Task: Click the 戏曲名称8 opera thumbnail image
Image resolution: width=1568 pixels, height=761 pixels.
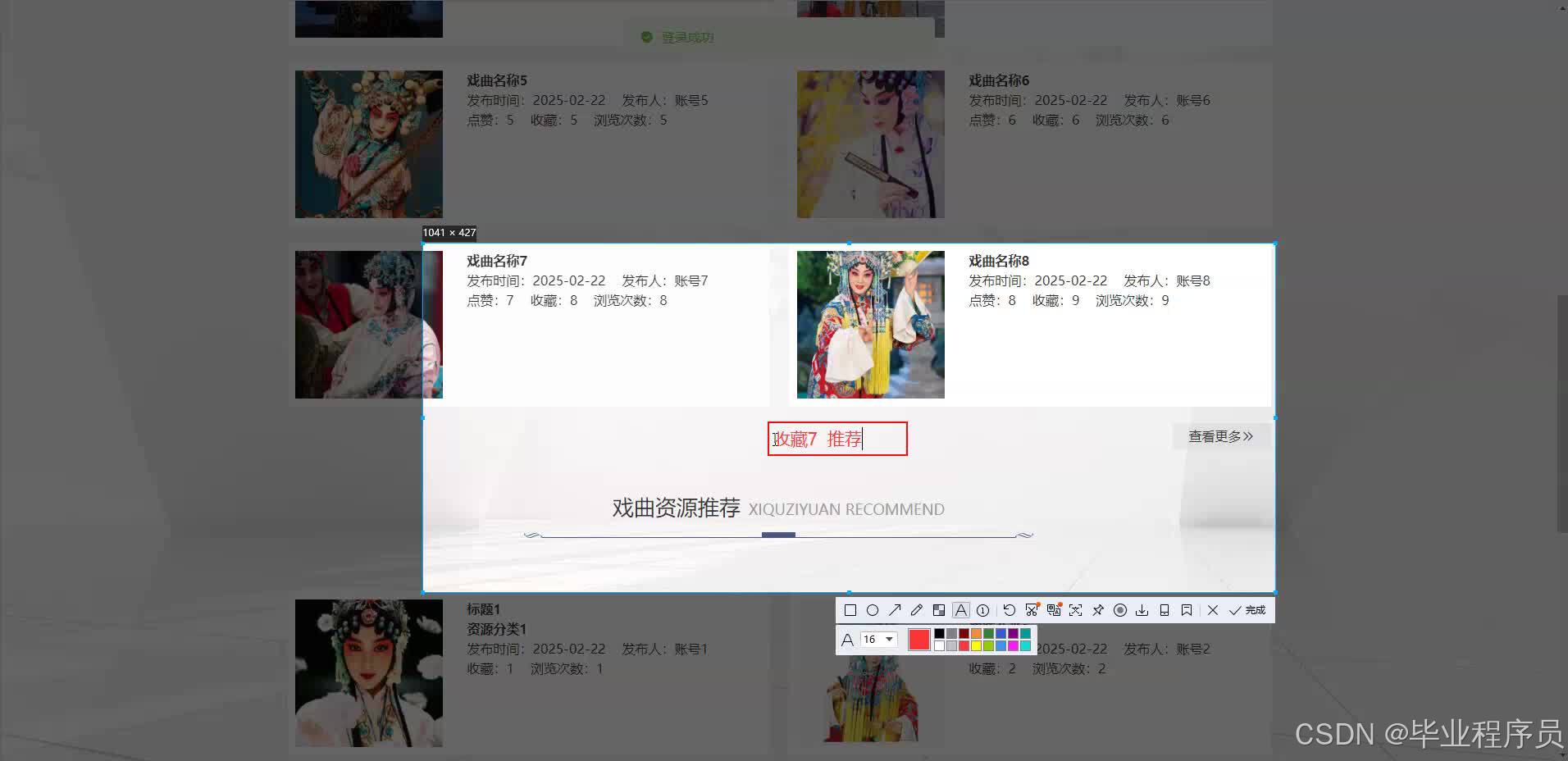Action: (x=870, y=324)
